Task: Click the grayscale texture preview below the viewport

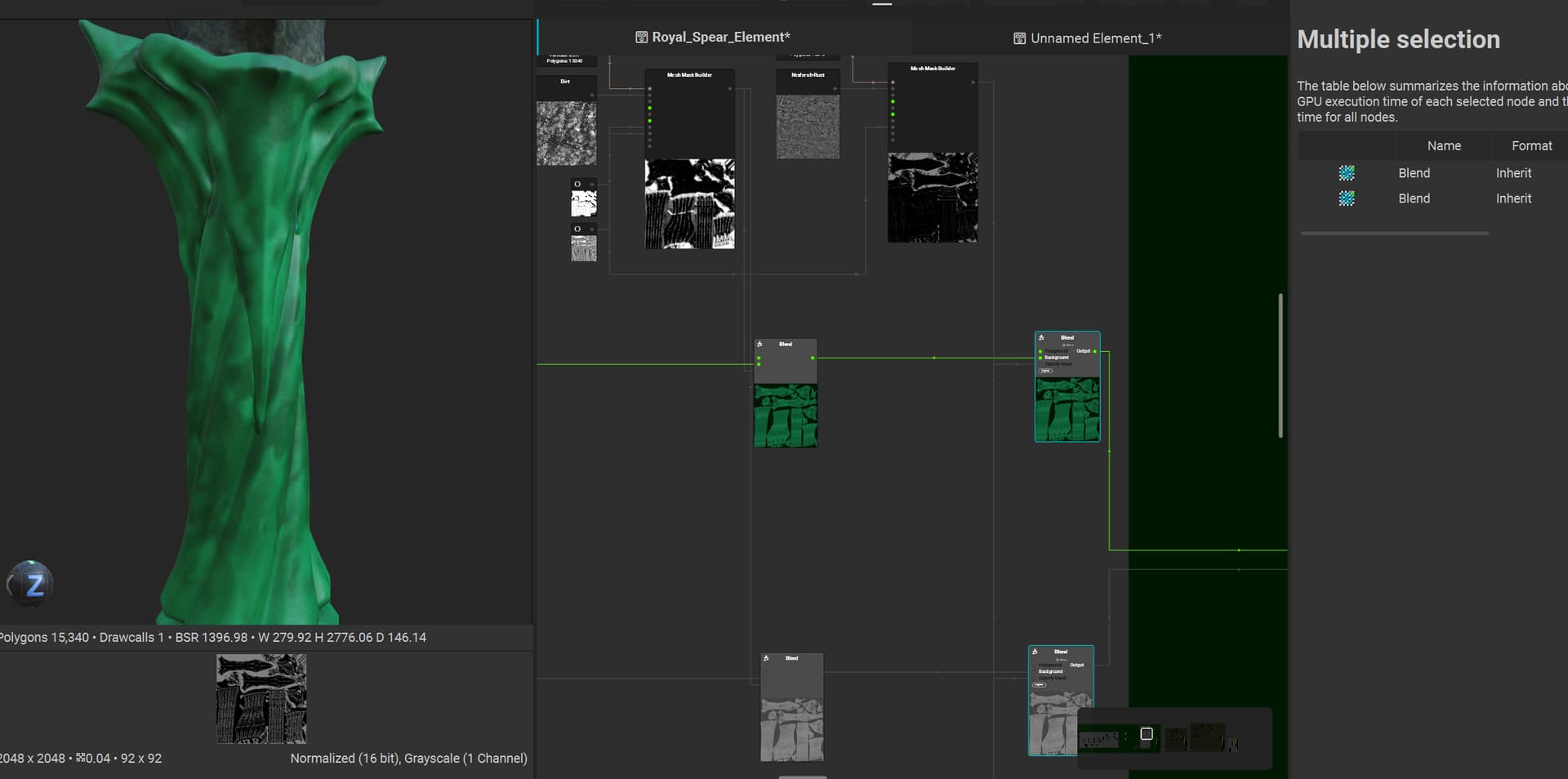Action: click(x=261, y=699)
